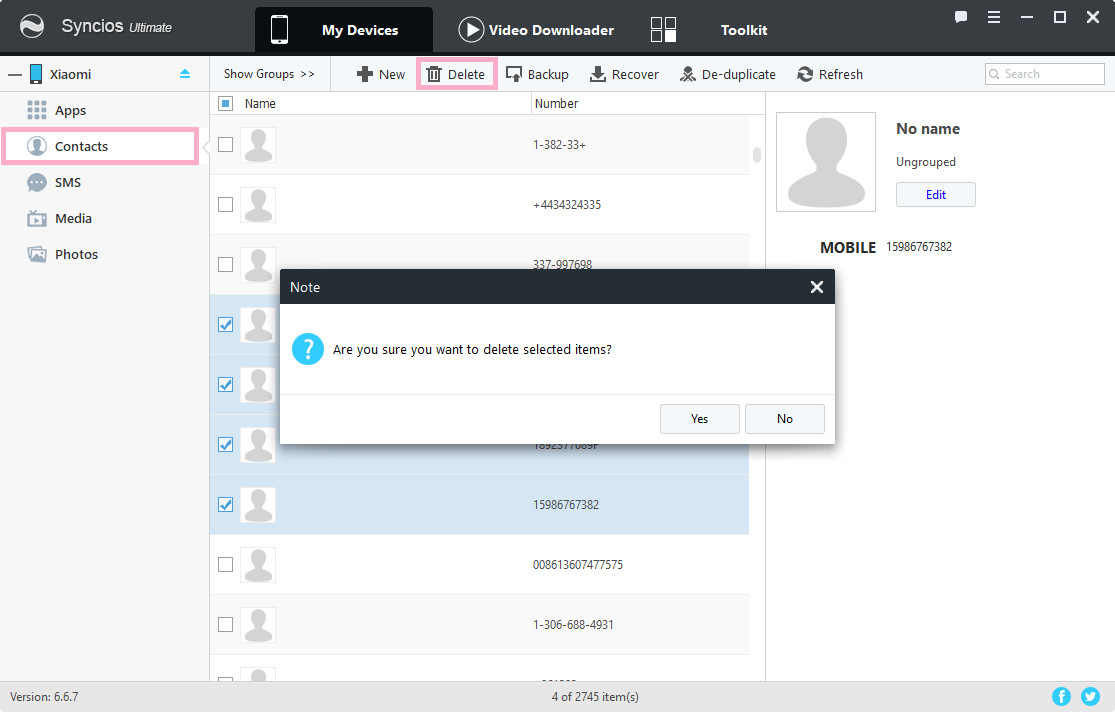This screenshot has width=1115, height=712.
Task: Refresh the contacts list
Action: coord(830,74)
